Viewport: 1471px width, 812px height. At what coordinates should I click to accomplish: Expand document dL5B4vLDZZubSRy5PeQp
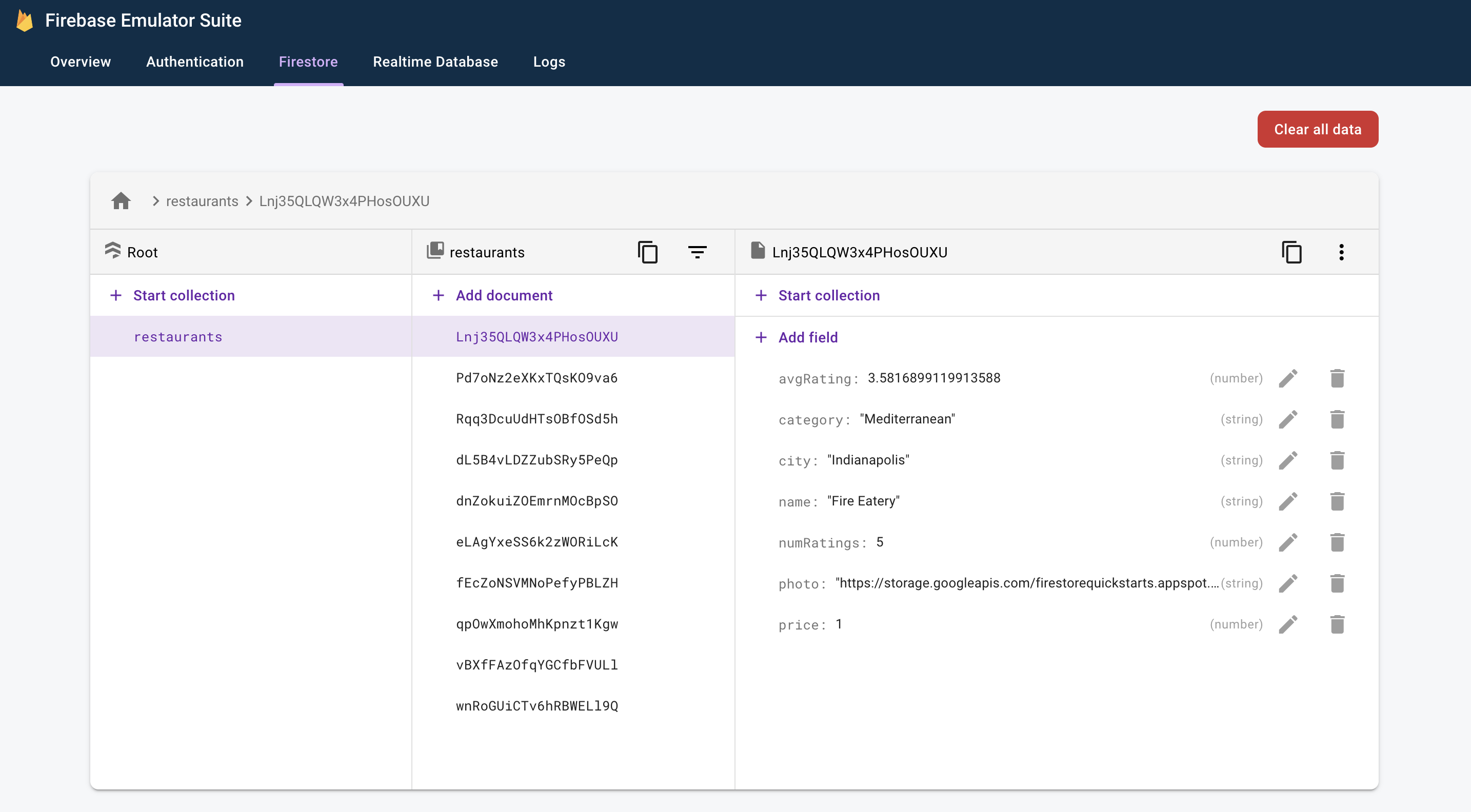537,459
